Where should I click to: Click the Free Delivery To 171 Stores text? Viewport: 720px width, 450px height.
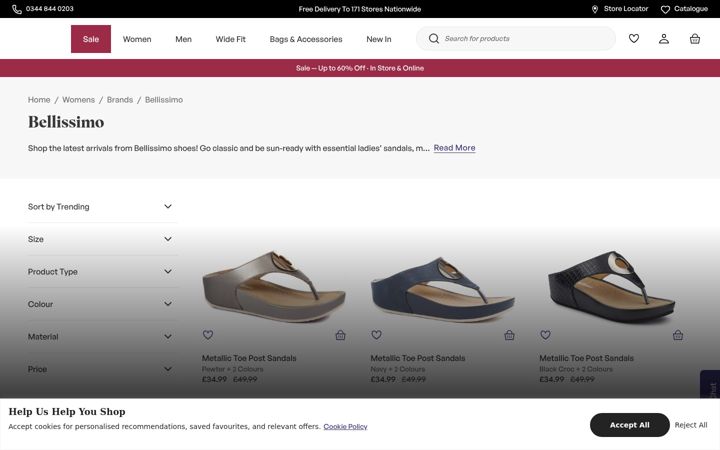coord(360,9)
